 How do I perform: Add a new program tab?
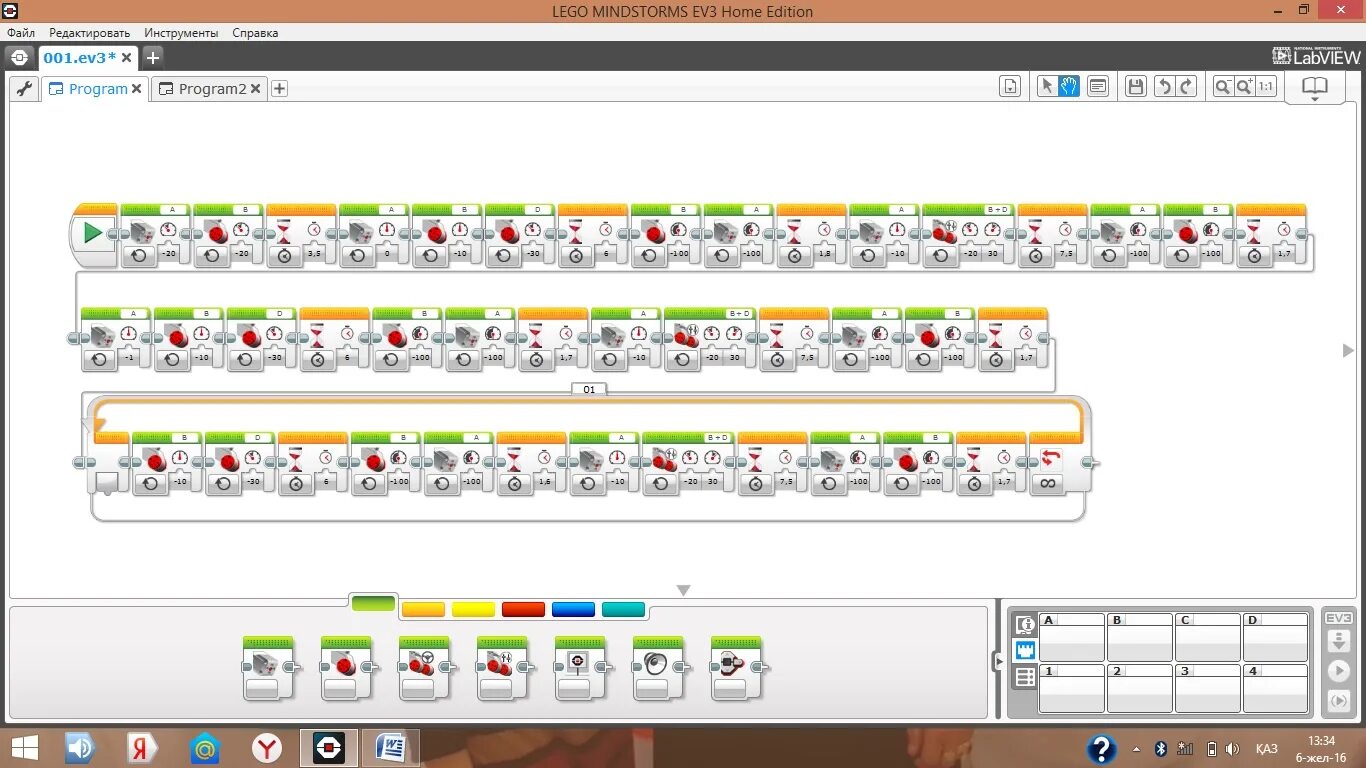[280, 89]
